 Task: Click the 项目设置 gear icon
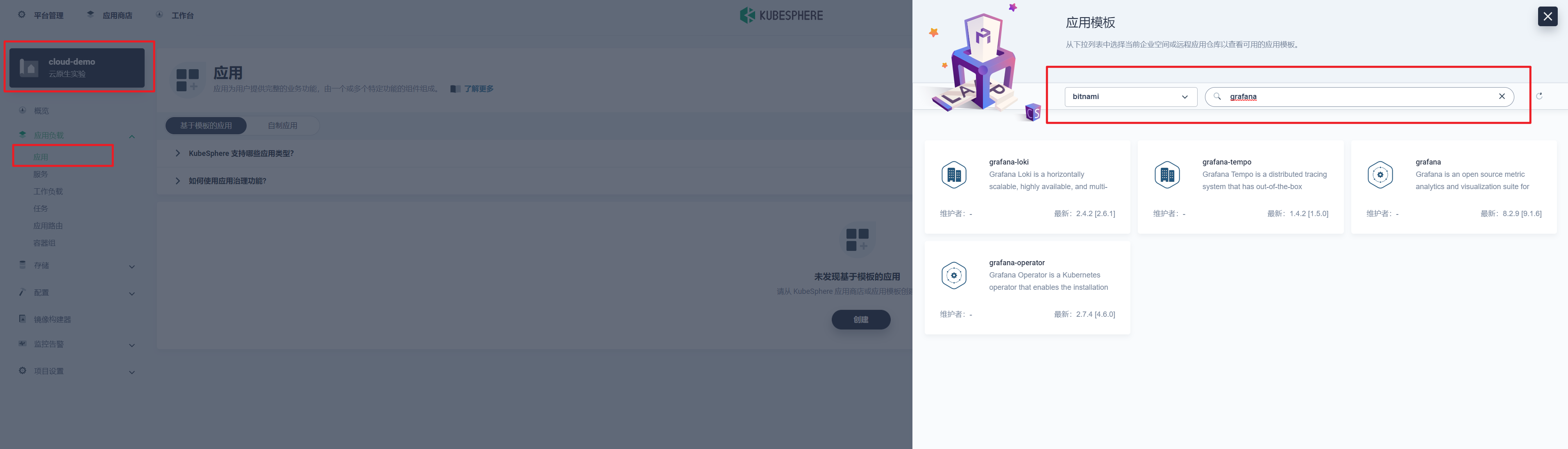click(x=23, y=370)
